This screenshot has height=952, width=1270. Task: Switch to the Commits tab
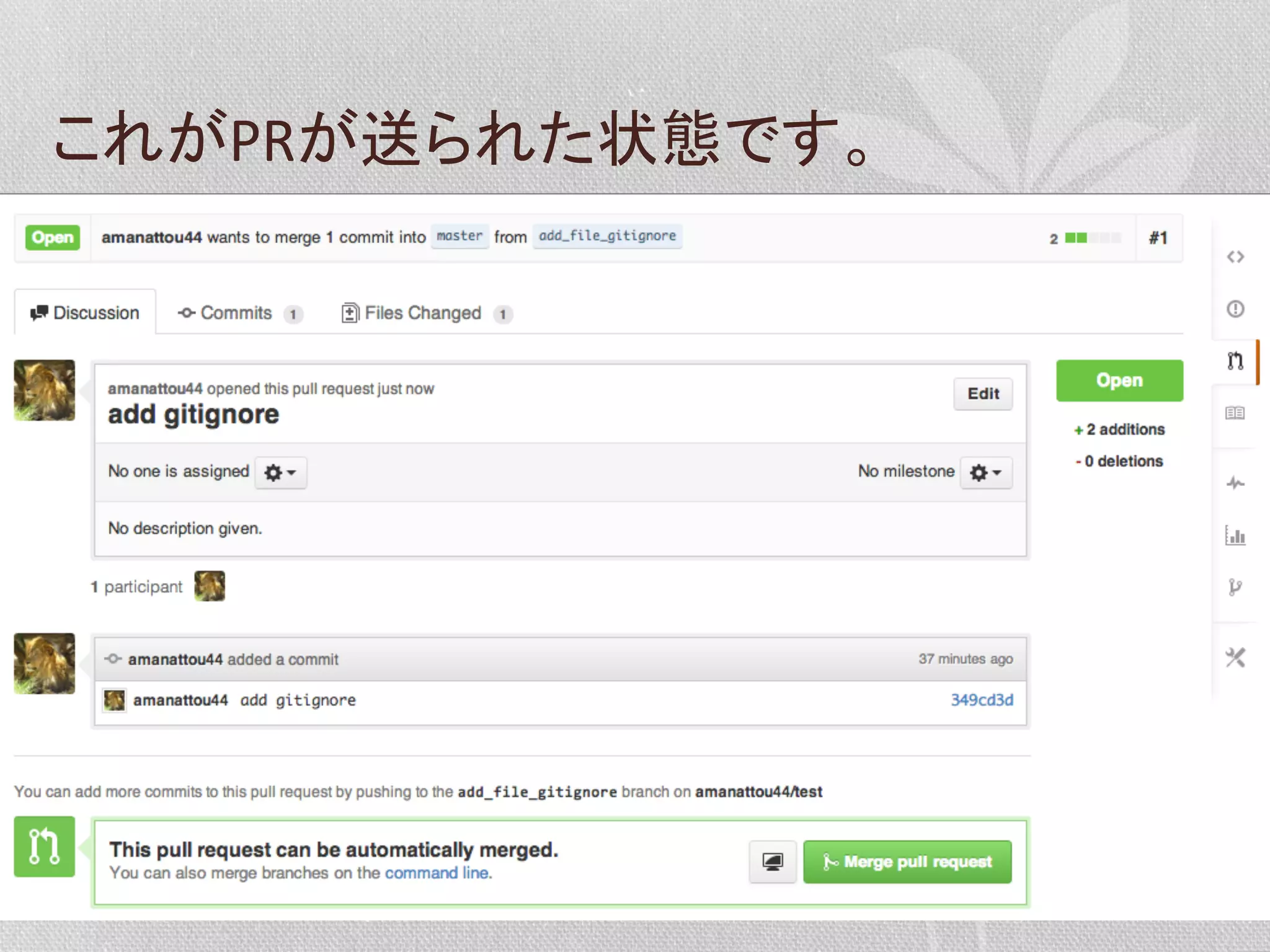(239, 313)
